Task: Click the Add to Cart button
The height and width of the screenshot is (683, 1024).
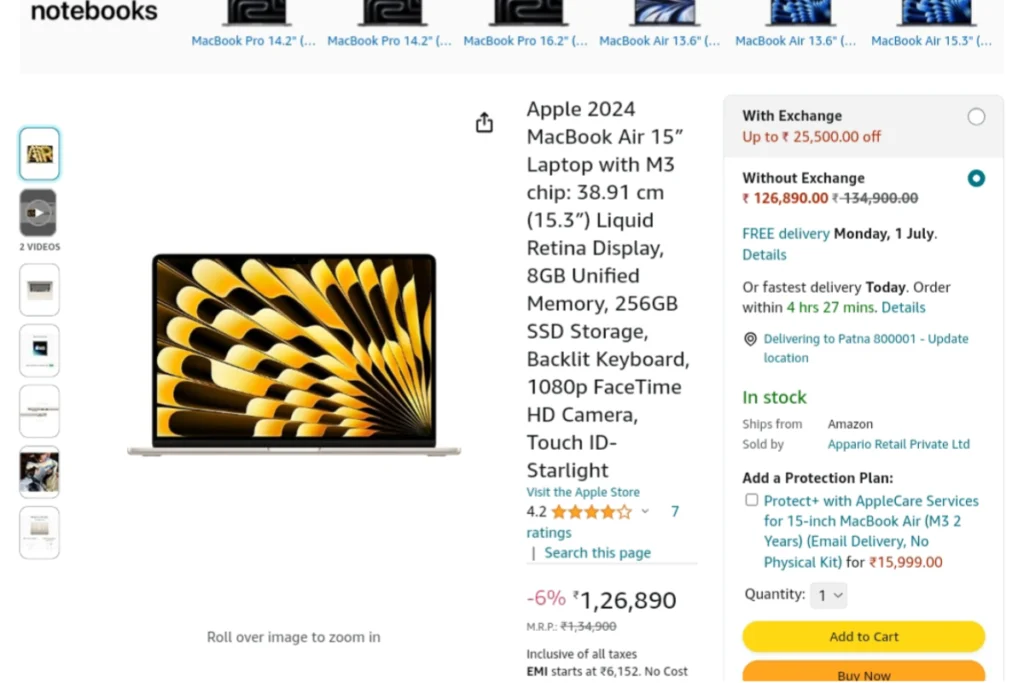Action: [x=863, y=637]
